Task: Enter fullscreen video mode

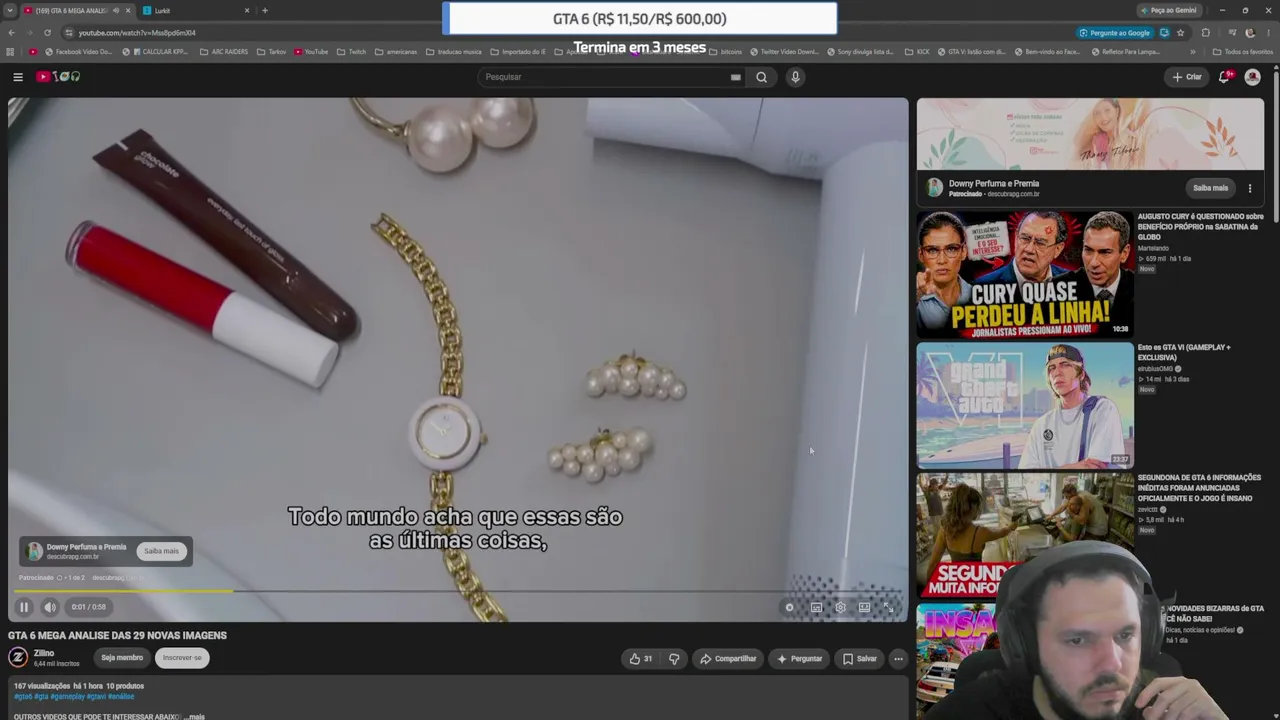Action: pyautogui.click(x=888, y=607)
